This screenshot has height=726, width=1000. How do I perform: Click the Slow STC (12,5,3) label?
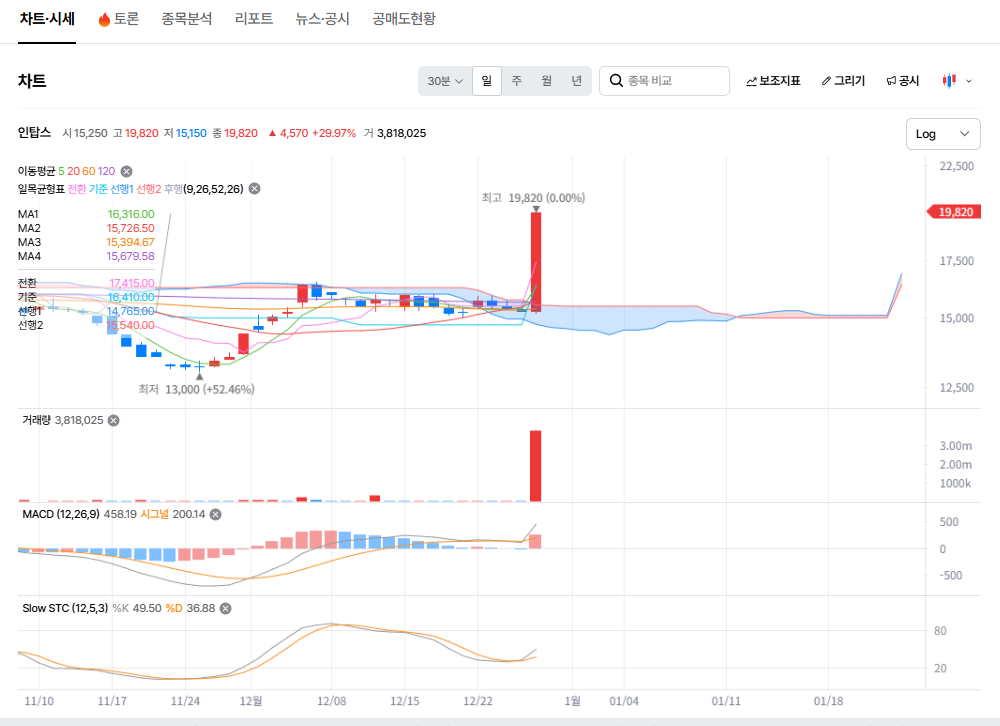(65, 609)
